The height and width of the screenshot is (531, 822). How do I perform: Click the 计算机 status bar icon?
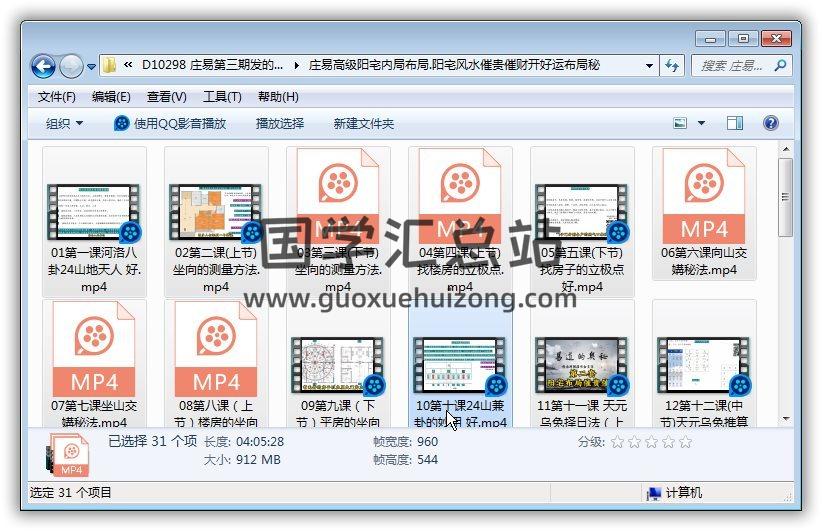654,493
